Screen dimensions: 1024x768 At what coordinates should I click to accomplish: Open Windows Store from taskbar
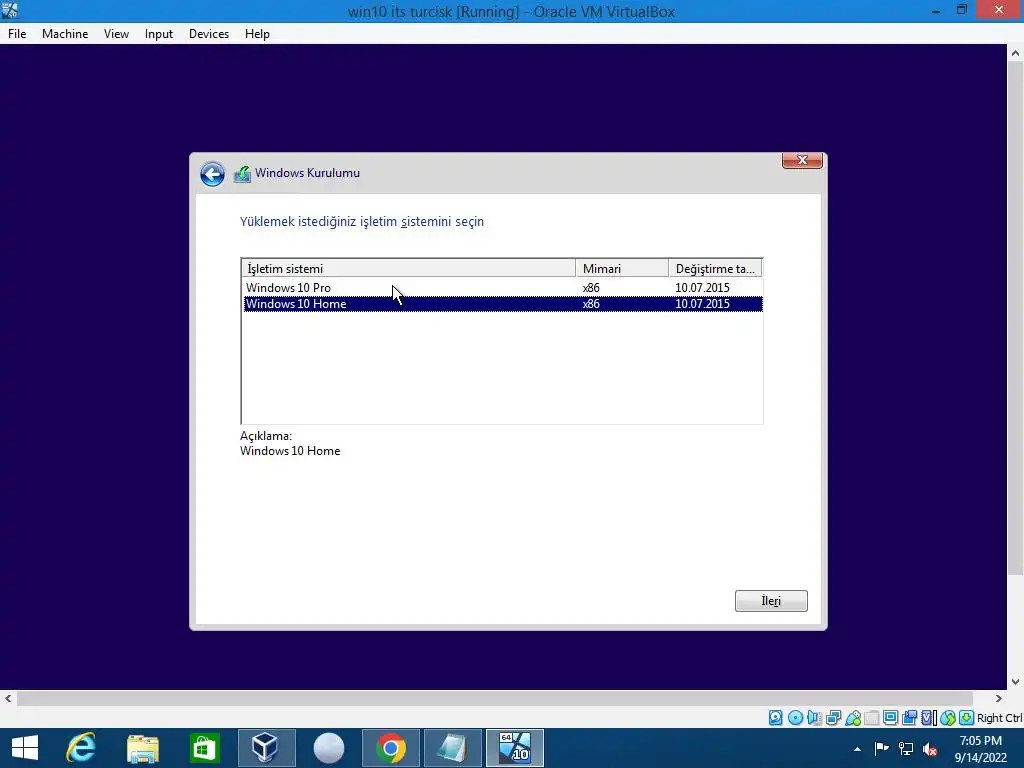coord(204,748)
